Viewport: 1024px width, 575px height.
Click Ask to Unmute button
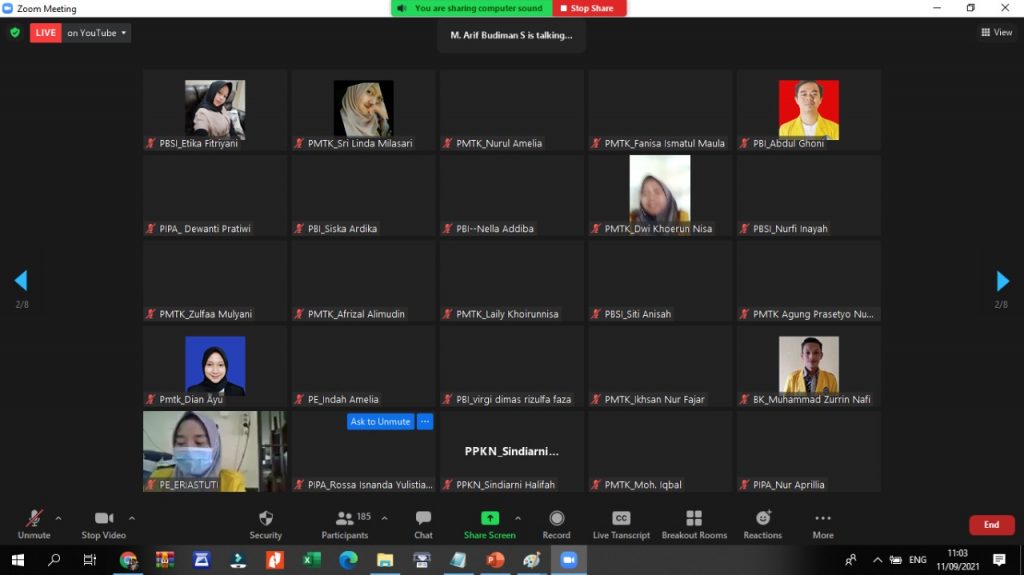(x=380, y=422)
